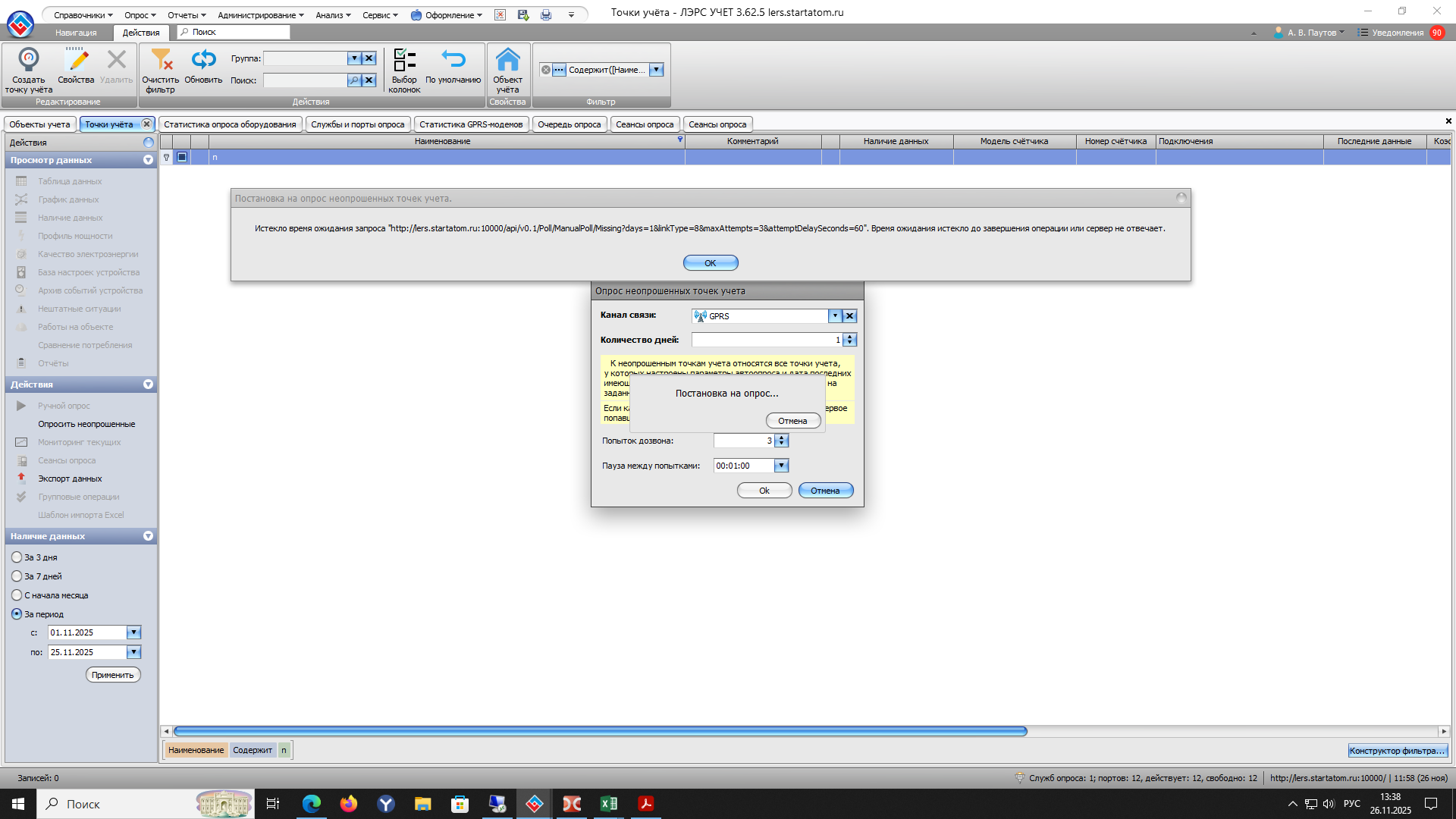Viewport: 1456px width, 819px height.
Task: Click the Количество дней input field
Action: pyautogui.click(x=764, y=340)
